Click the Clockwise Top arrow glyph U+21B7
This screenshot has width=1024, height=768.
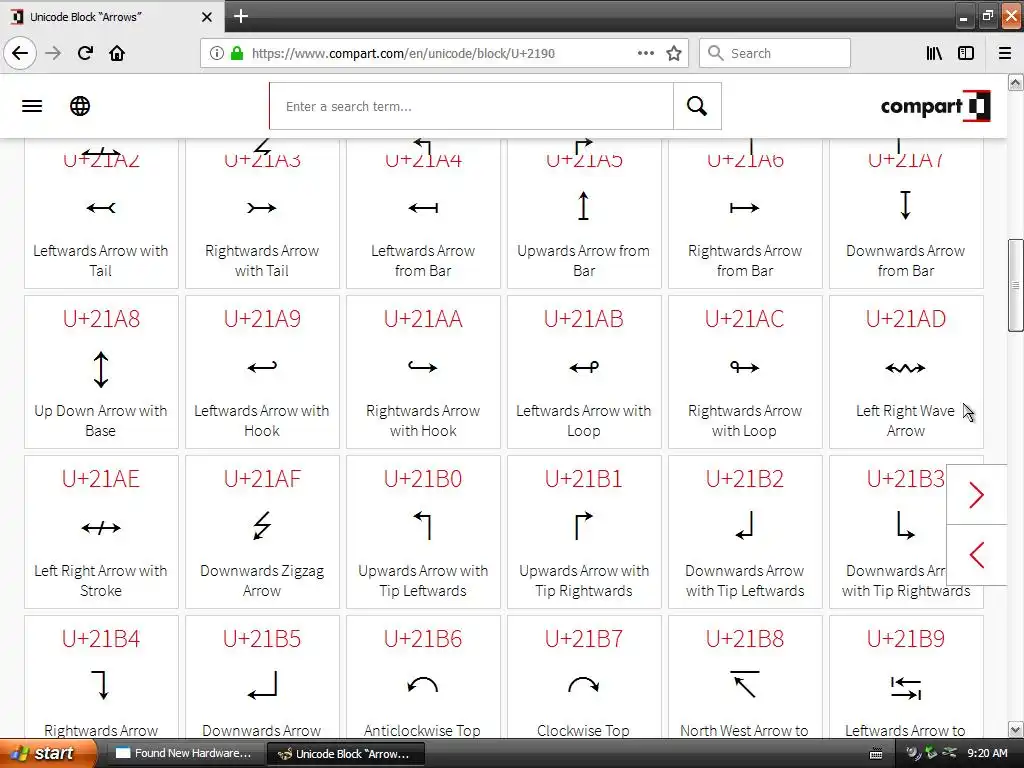pos(584,684)
